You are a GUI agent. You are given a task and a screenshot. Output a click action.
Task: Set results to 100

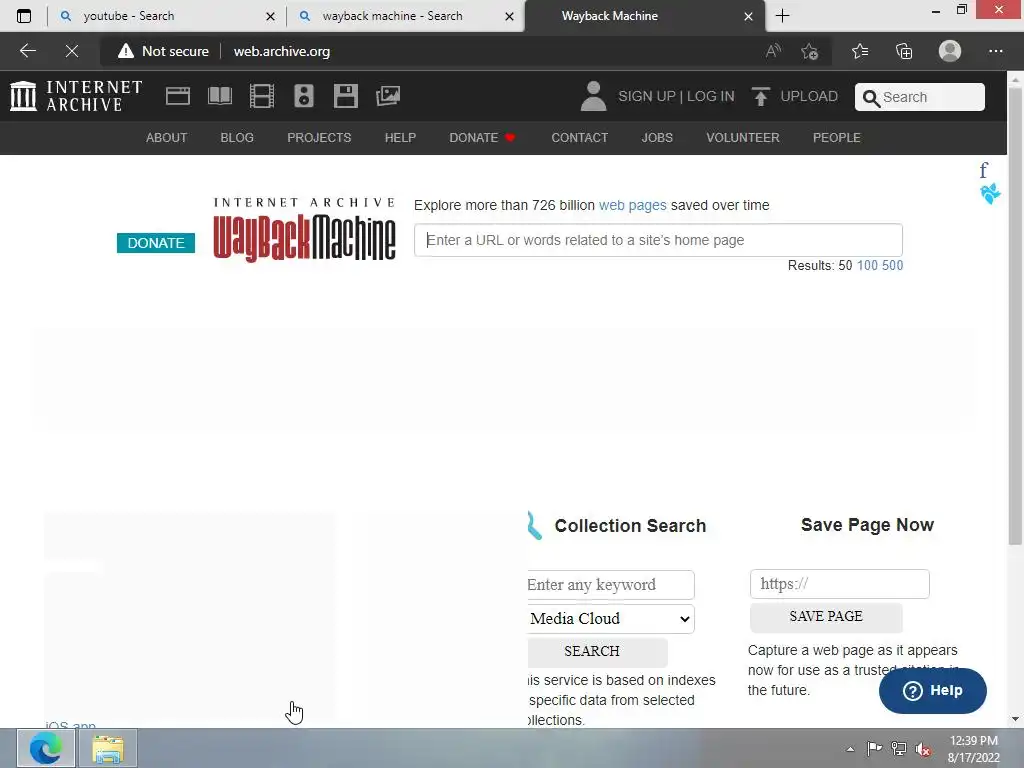click(867, 265)
